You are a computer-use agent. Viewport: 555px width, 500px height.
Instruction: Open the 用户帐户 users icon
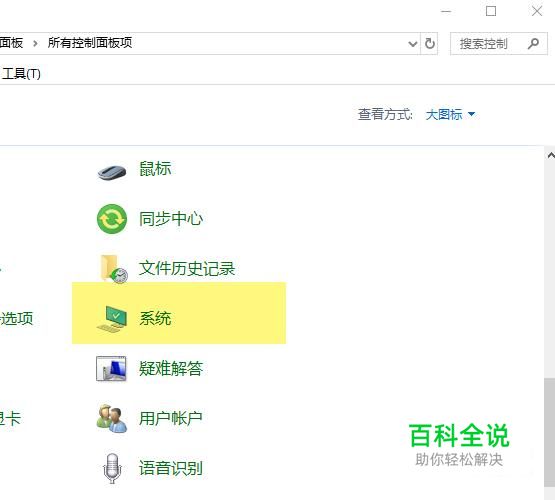point(112,419)
